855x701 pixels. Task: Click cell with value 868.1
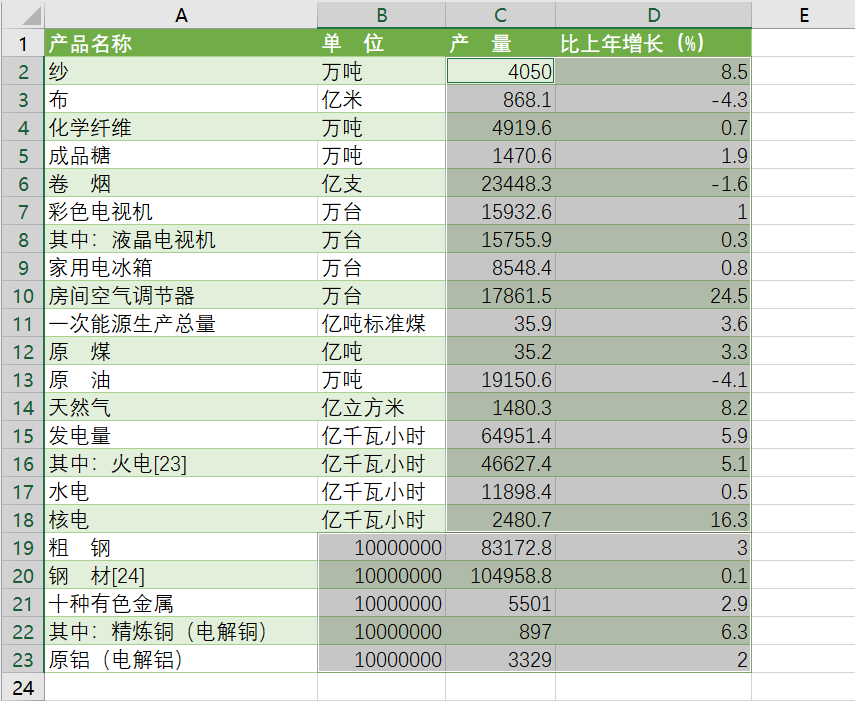pyautogui.click(x=500, y=99)
